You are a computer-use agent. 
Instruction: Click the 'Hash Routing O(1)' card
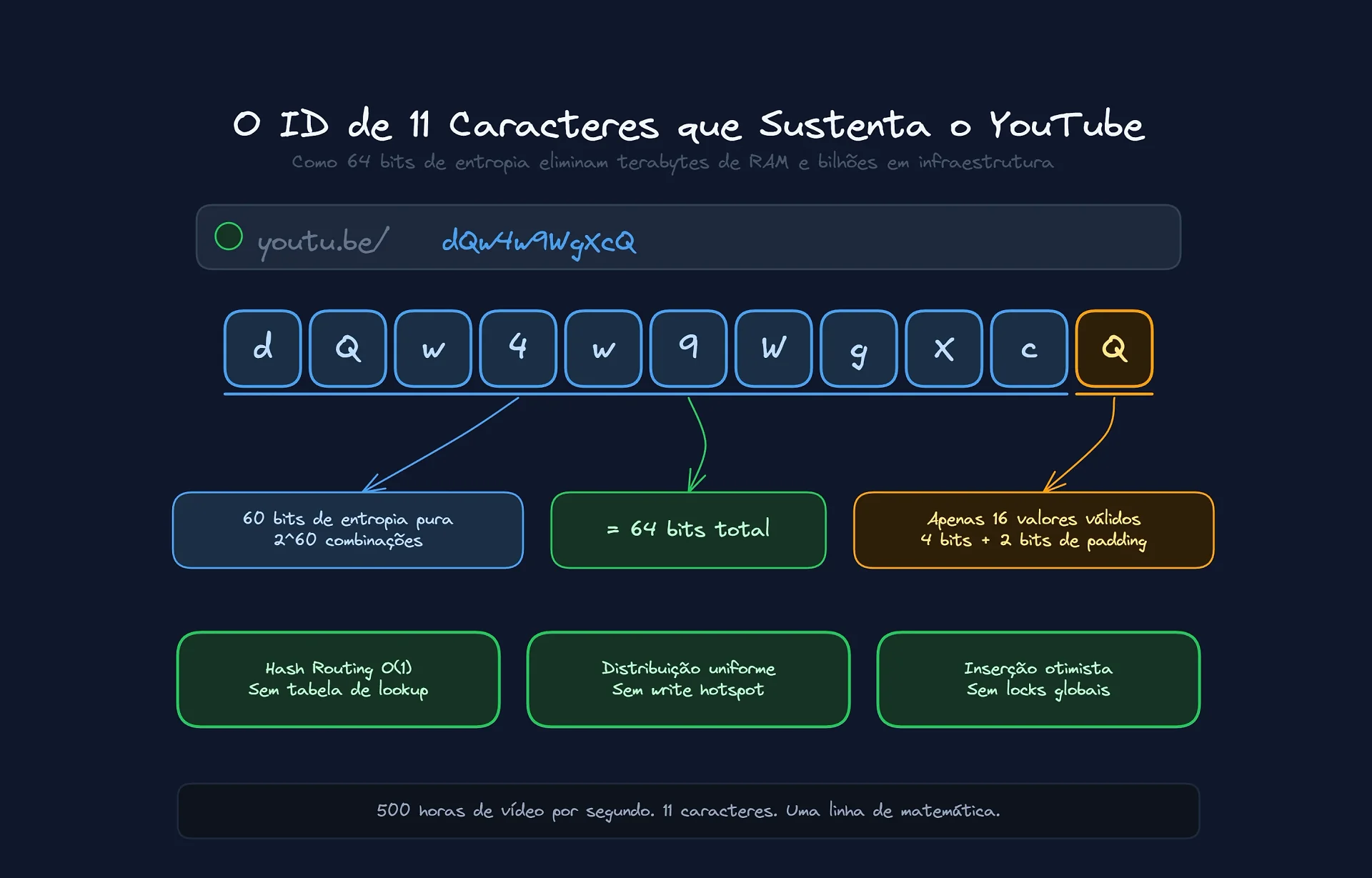pyautogui.click(x=338, y=679)
